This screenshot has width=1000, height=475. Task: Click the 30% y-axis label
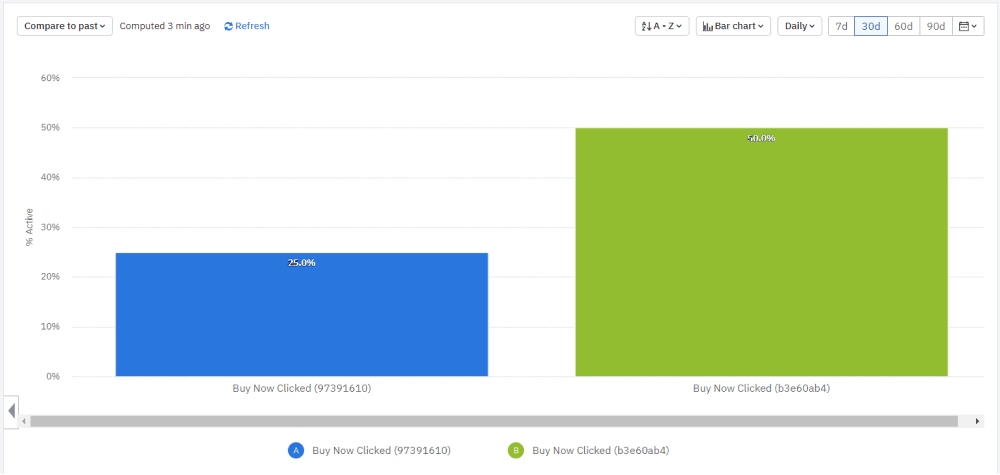point(50,227)
